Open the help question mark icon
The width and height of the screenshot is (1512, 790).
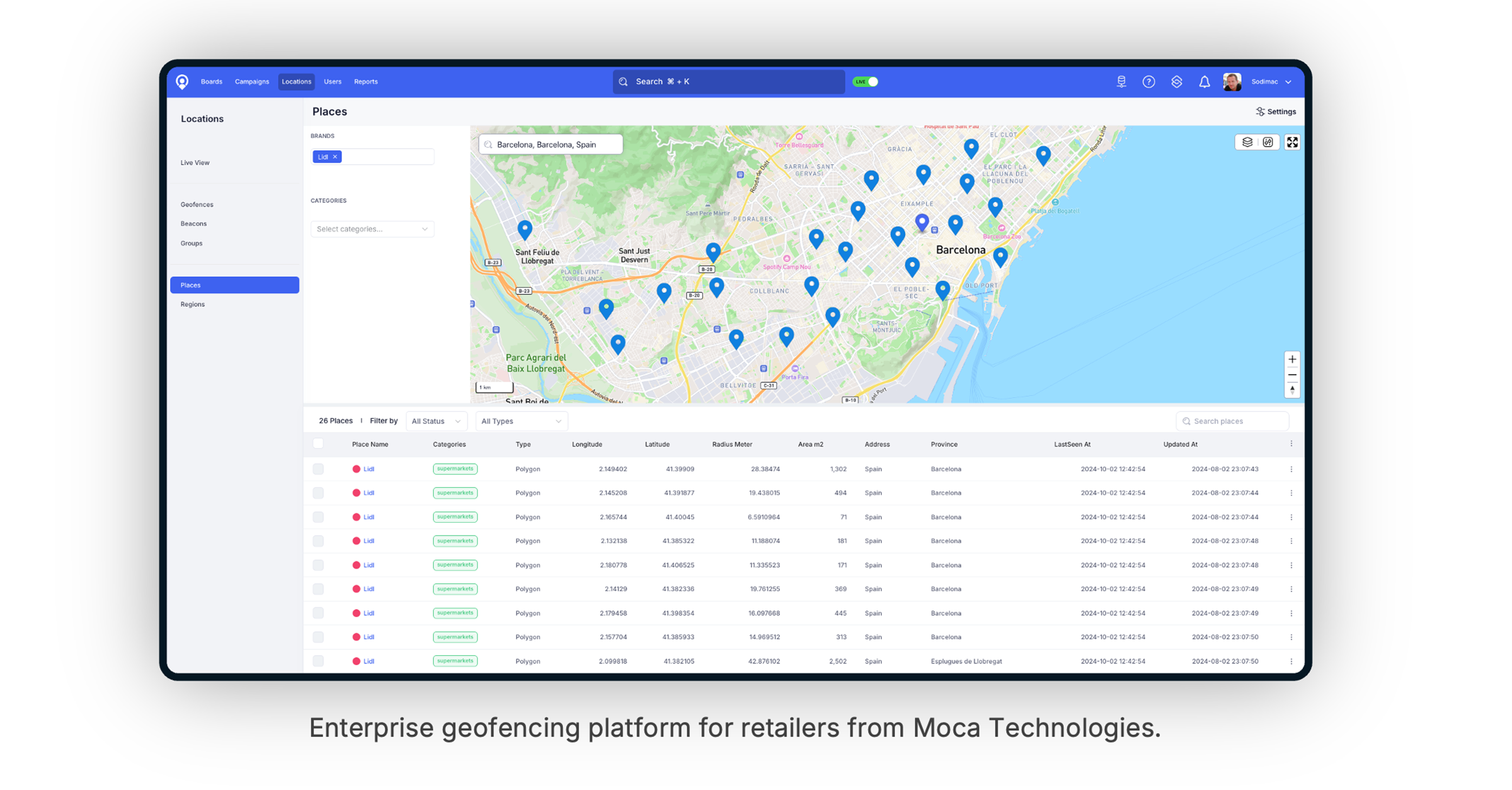pos(1149,81)
